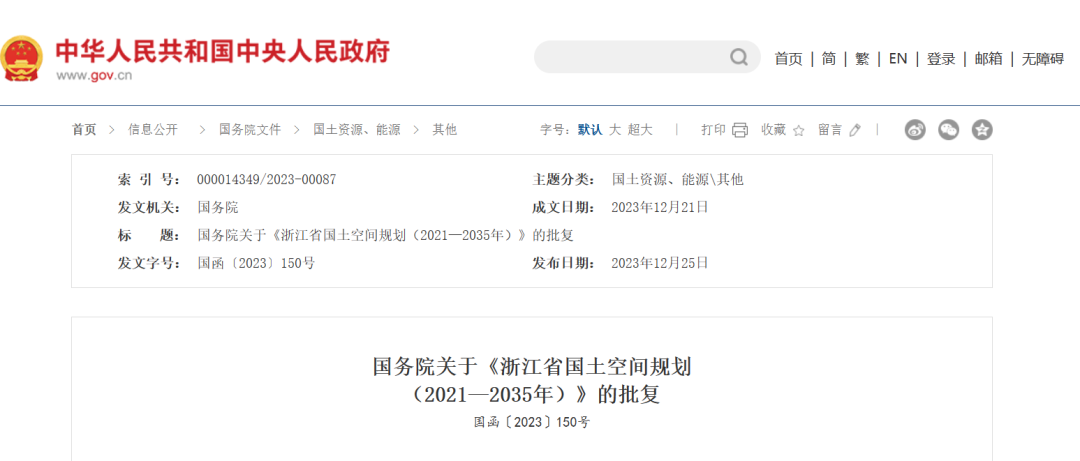The image size is (1080, 461).
Task: Click into the search input field
Action: [x=630, y=57]
